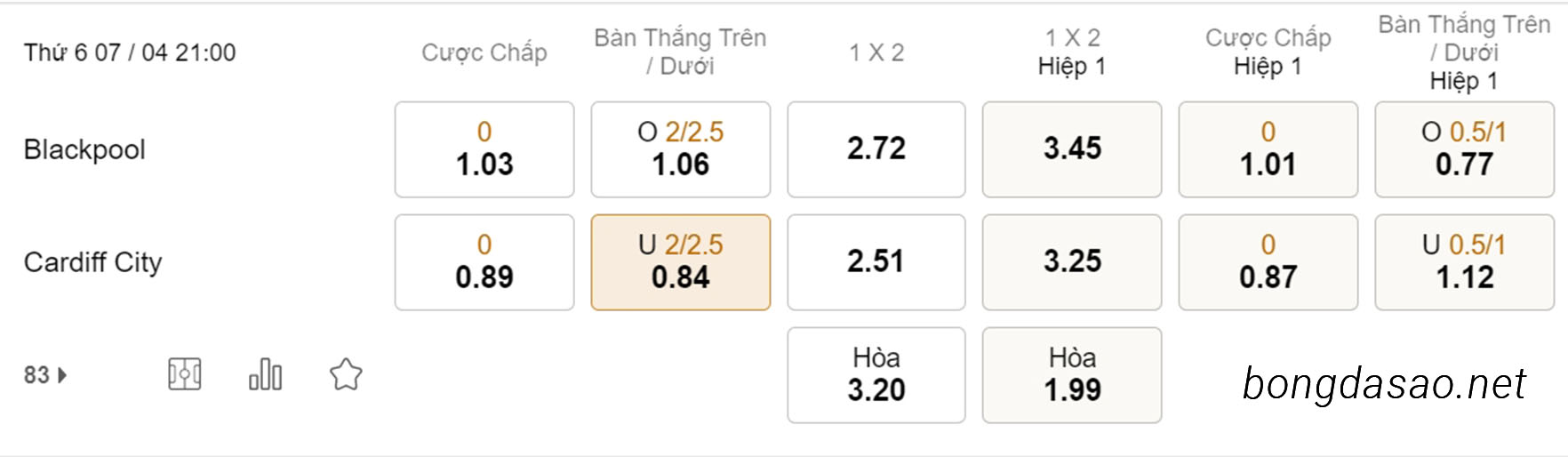Pick first-half Hòa draw at 1.99
1568x457 pixels.
coord(1072,375)
